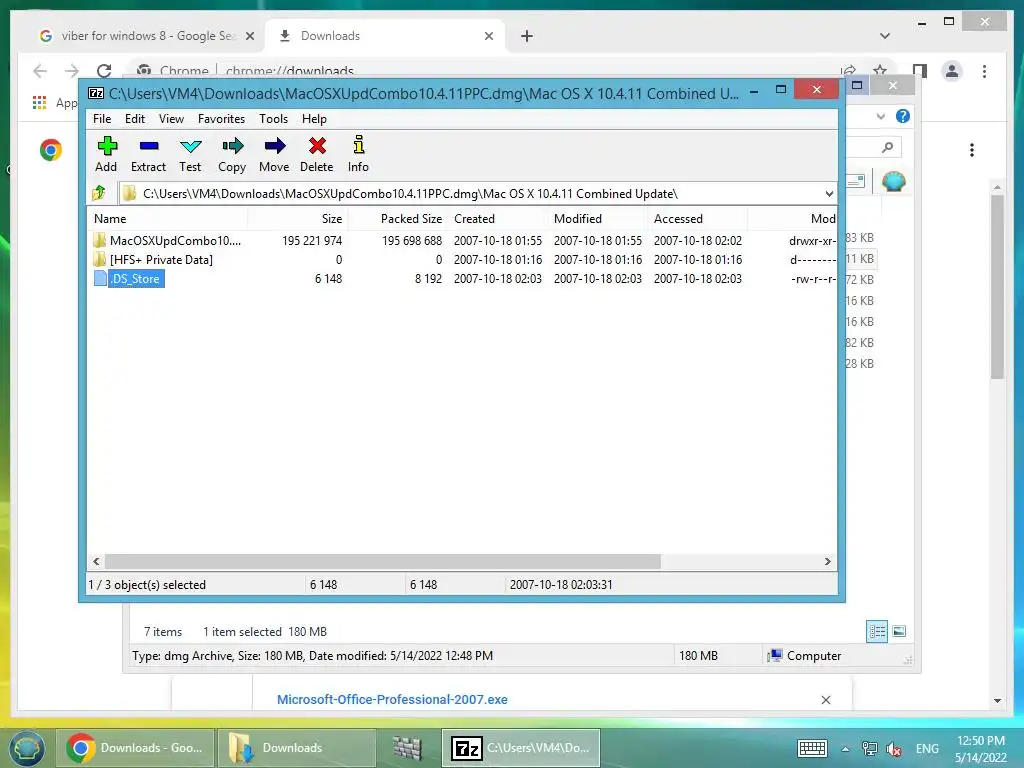Open the on-screen keyboard tray icon
Viewport: 1024px width, 768px height.
[812, 748]
